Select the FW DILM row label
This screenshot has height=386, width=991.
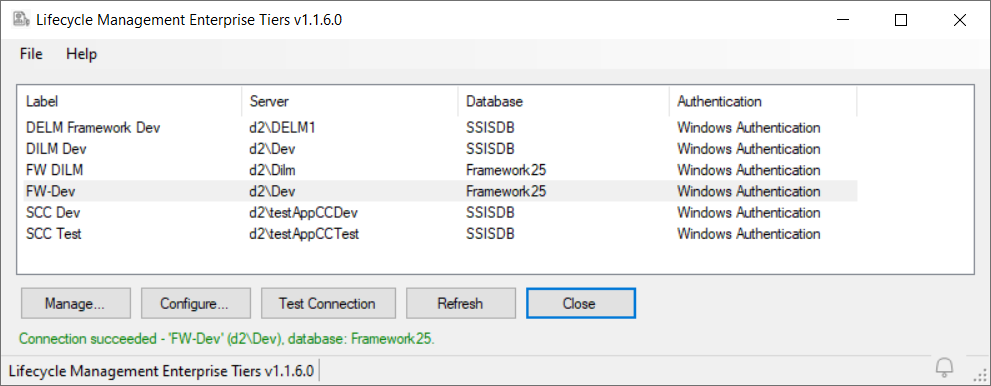pyautogui.click(x=54, y=170)
